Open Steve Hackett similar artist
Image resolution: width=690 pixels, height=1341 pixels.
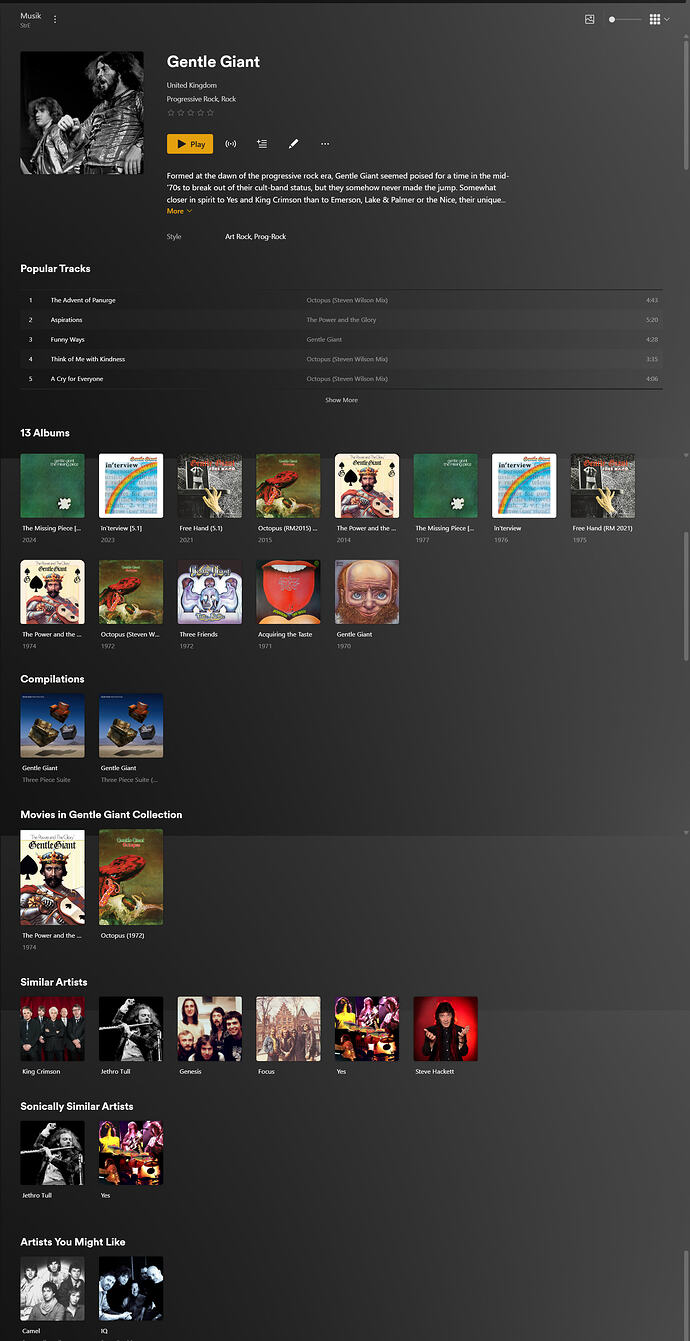(445, 1029)
